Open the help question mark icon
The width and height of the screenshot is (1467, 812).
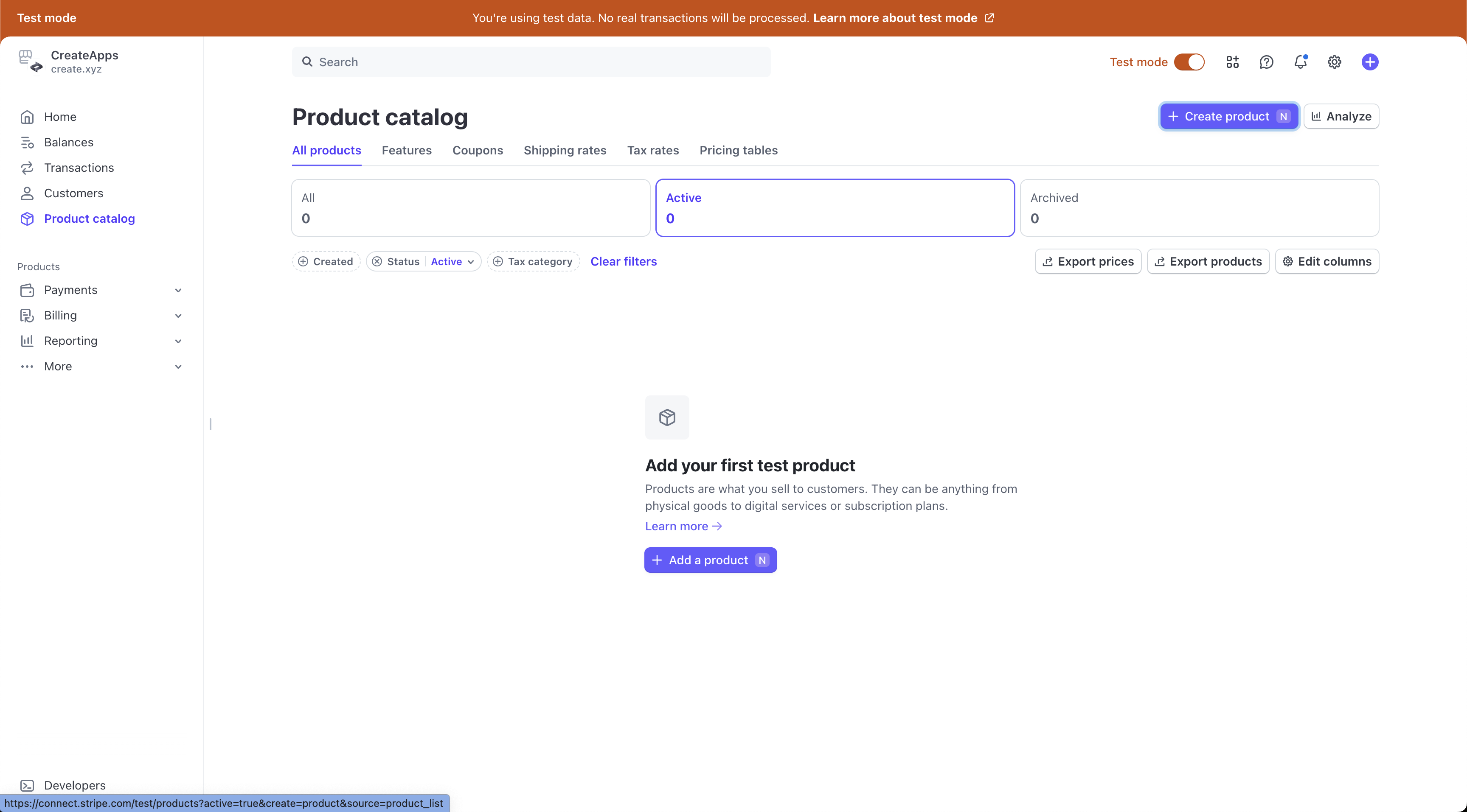1266,62
